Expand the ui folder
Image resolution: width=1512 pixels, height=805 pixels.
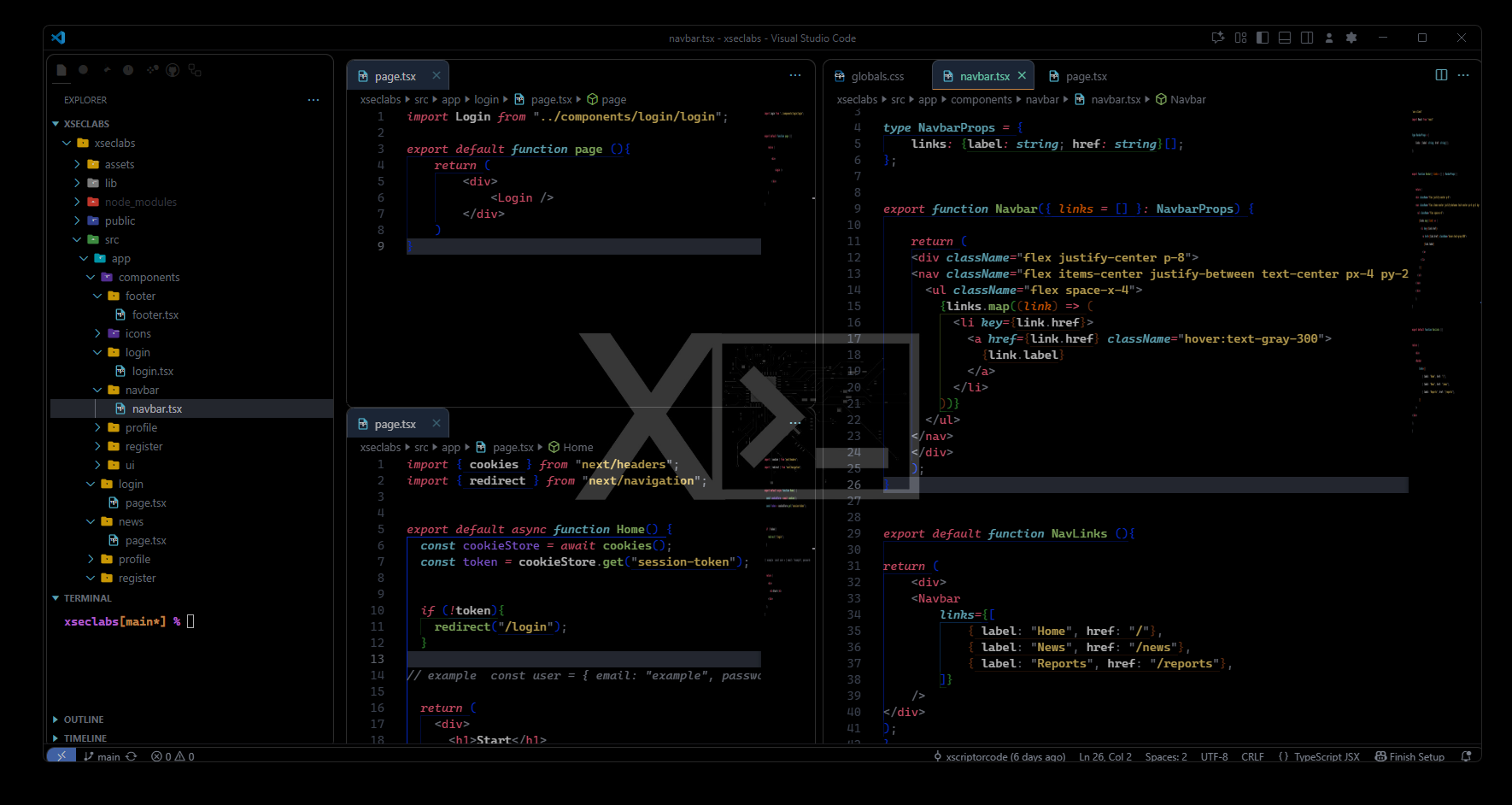98,465
